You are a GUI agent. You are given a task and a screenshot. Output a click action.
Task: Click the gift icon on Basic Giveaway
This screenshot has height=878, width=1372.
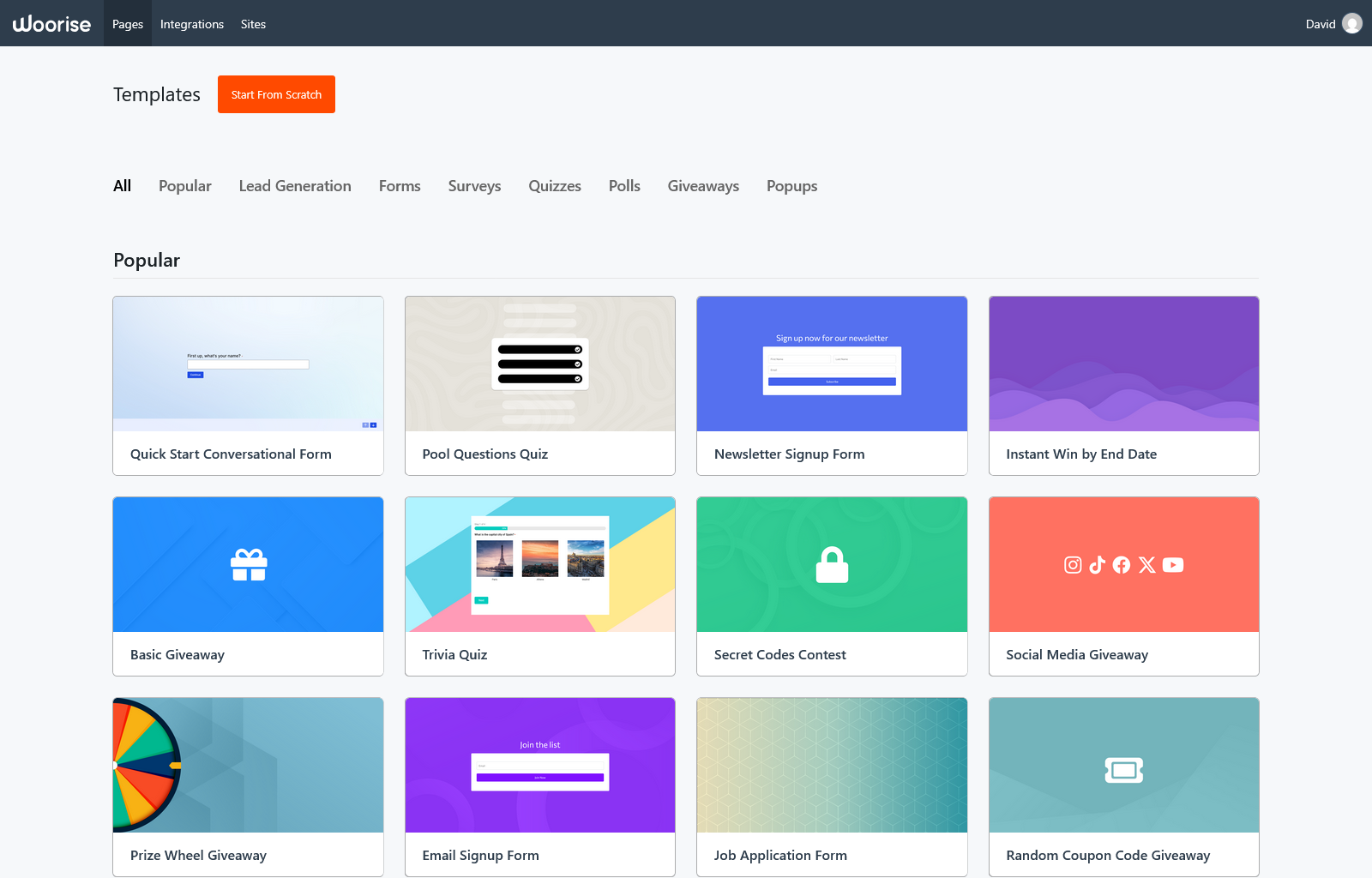(249, 565)
